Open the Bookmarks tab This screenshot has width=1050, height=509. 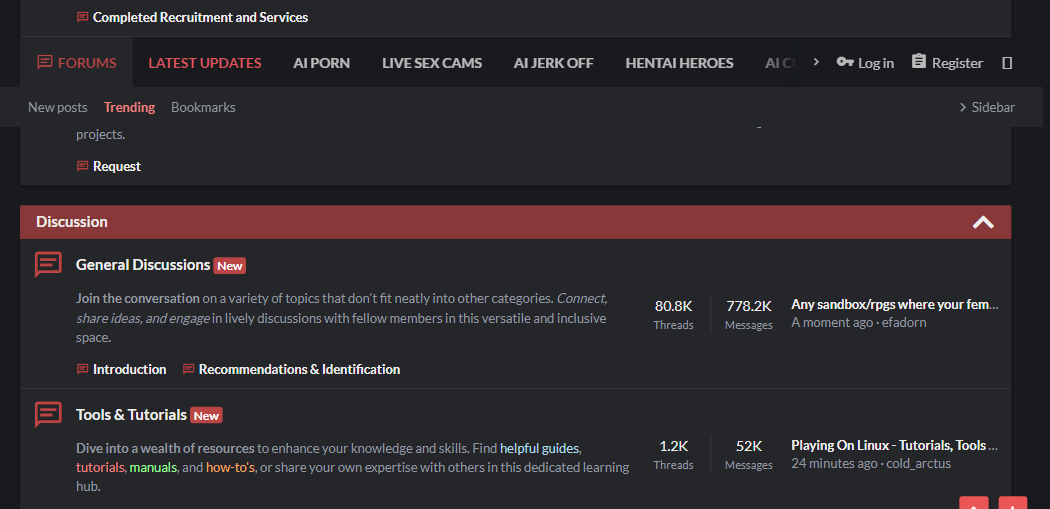(203, 107)
